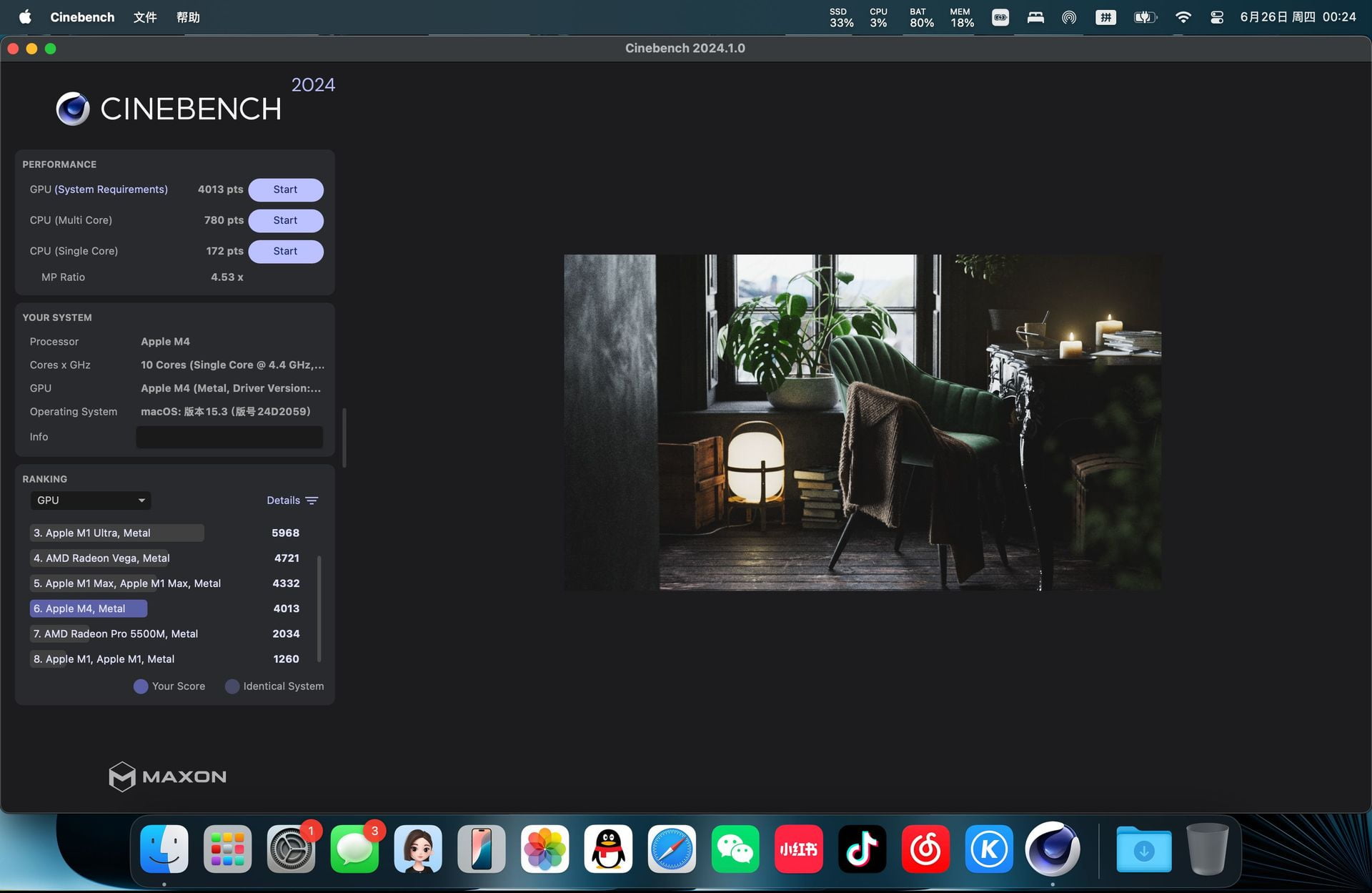Open the Wi-Fi menu
This screenshot has width=1372, height=893.
point(1183,17)
